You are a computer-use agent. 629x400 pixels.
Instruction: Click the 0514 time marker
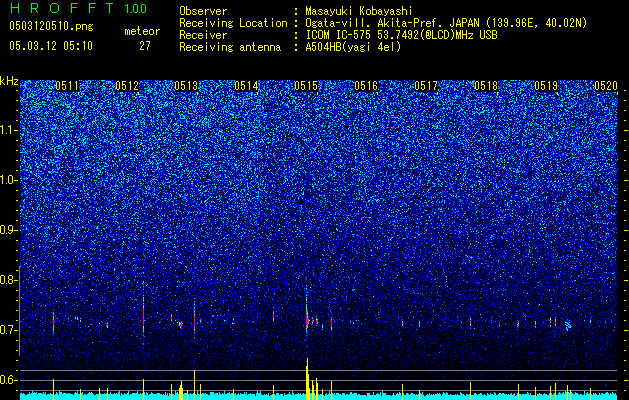(246, 86)
